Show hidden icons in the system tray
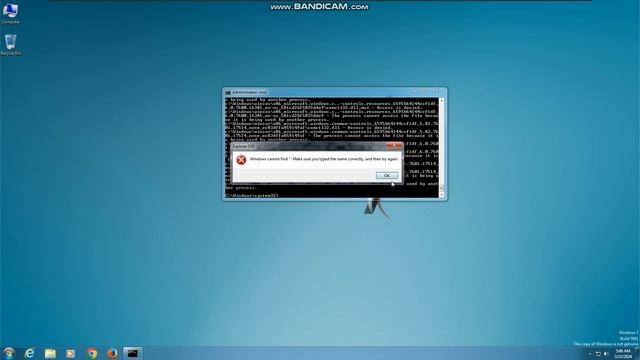Screen dimensions: 640x360 point(590,354)
